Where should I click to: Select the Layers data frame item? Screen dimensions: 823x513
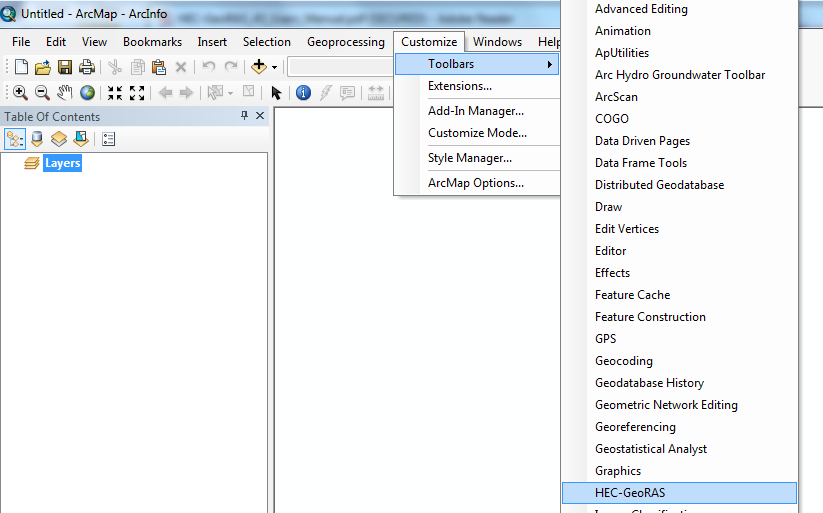[x=62, y=163]
